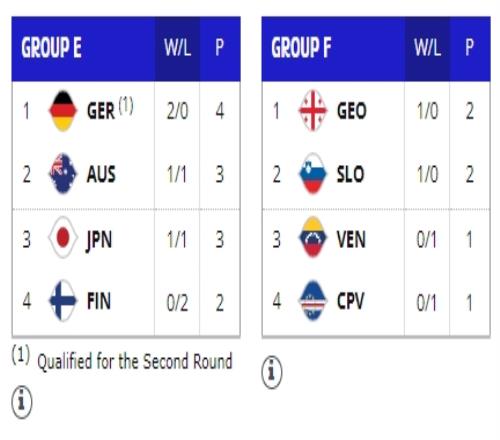Click the Georgia flag icon
This screenshot has height=440, width=500.
(x=313, y=111)
